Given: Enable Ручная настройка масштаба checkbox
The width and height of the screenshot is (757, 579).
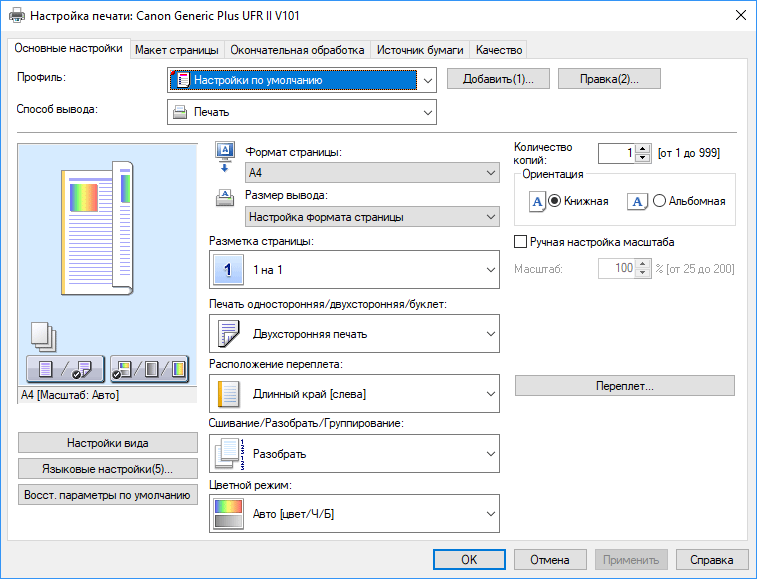Looking at the screenshot, I should (x=520, y=241).
